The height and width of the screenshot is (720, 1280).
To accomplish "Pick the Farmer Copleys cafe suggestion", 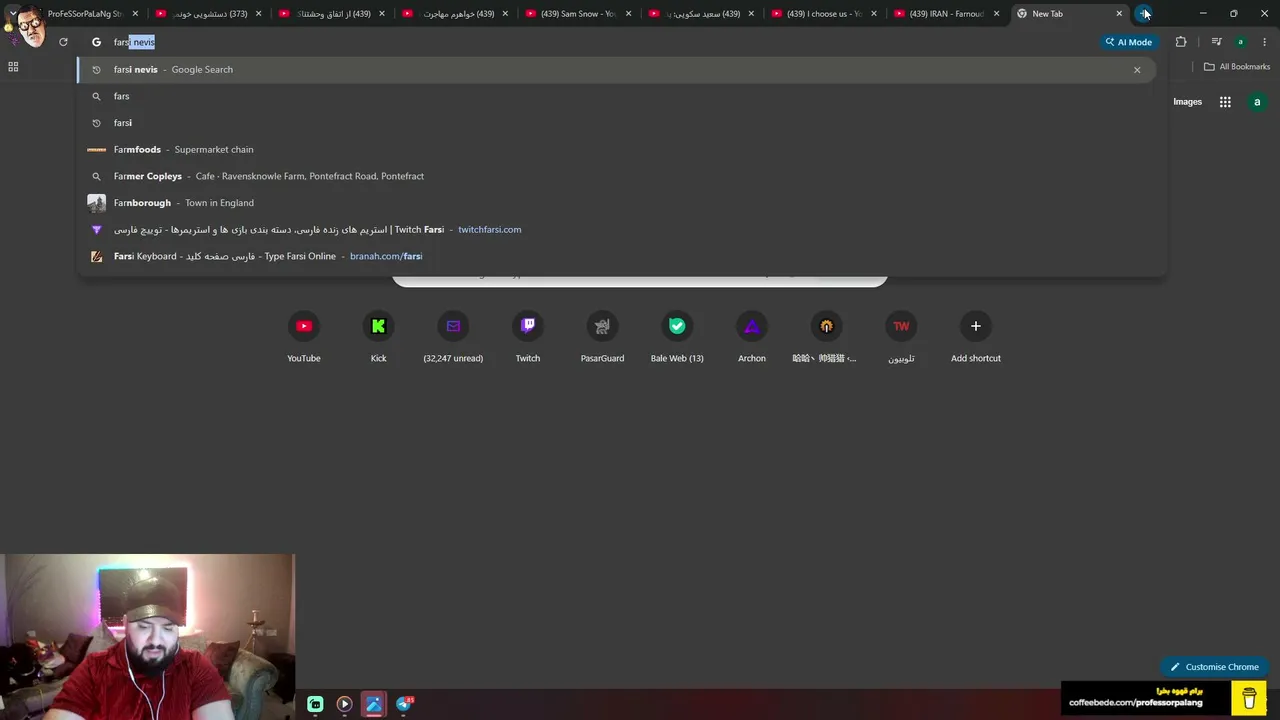I will tap(616, 176).
